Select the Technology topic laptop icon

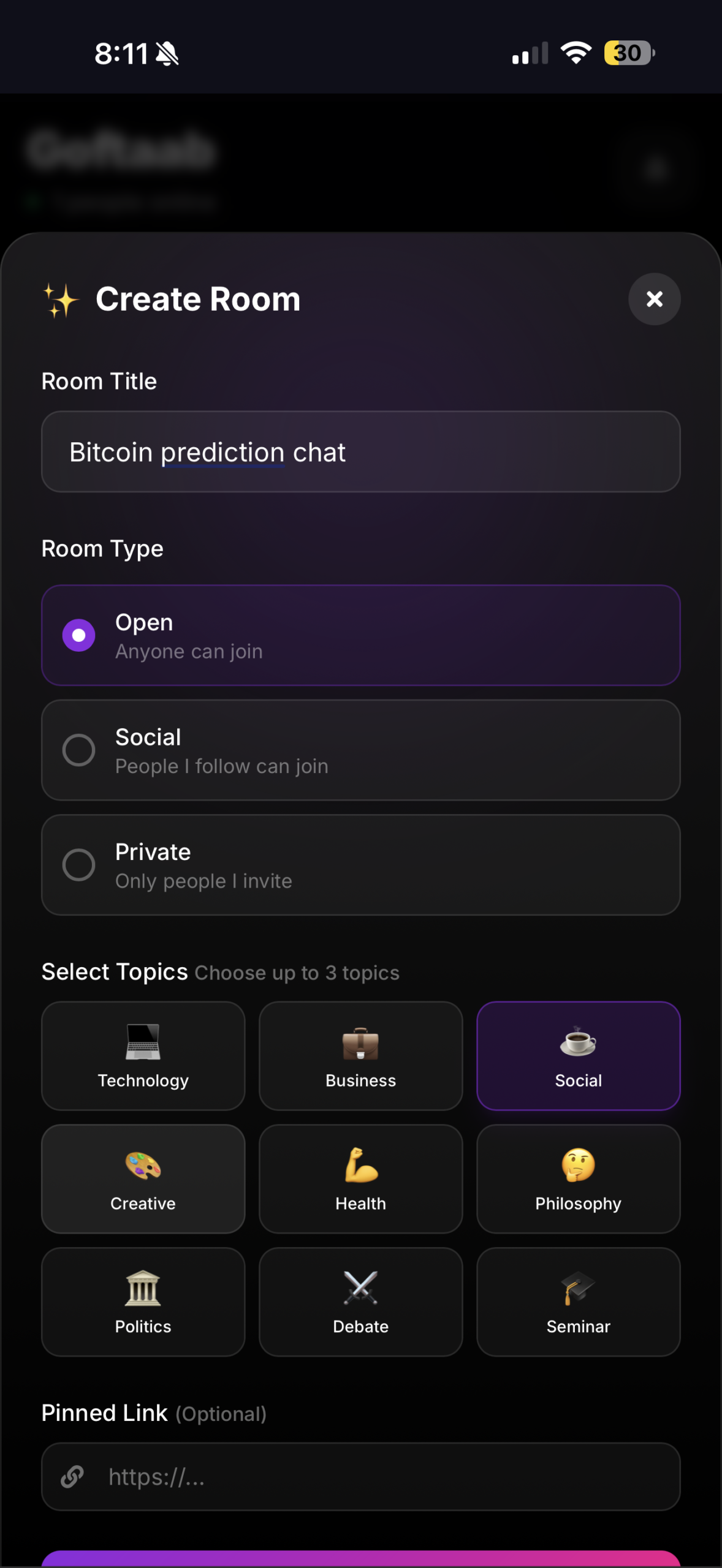(143, 1041)
